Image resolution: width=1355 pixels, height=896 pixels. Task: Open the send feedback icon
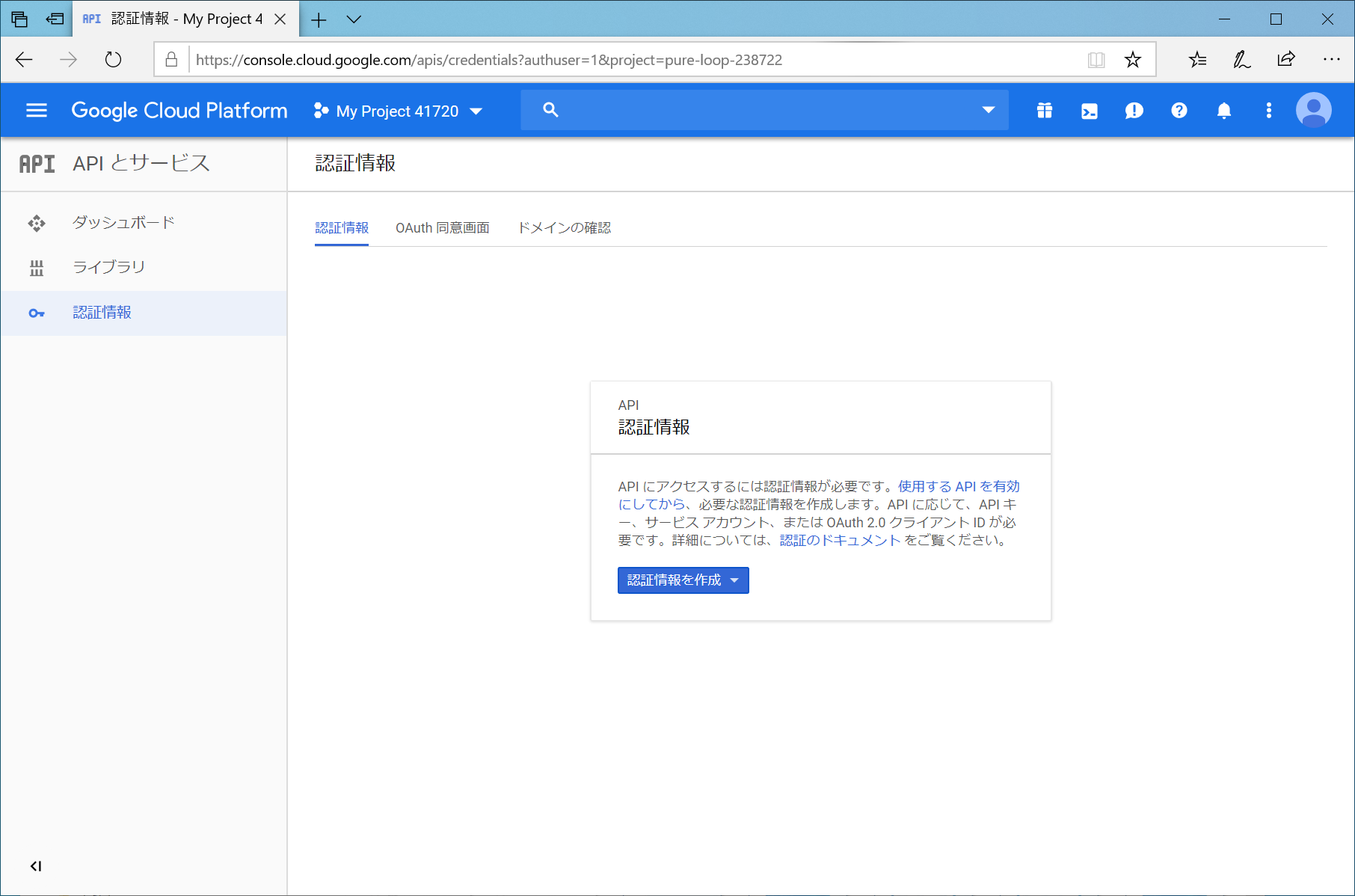click(1134, 111)
